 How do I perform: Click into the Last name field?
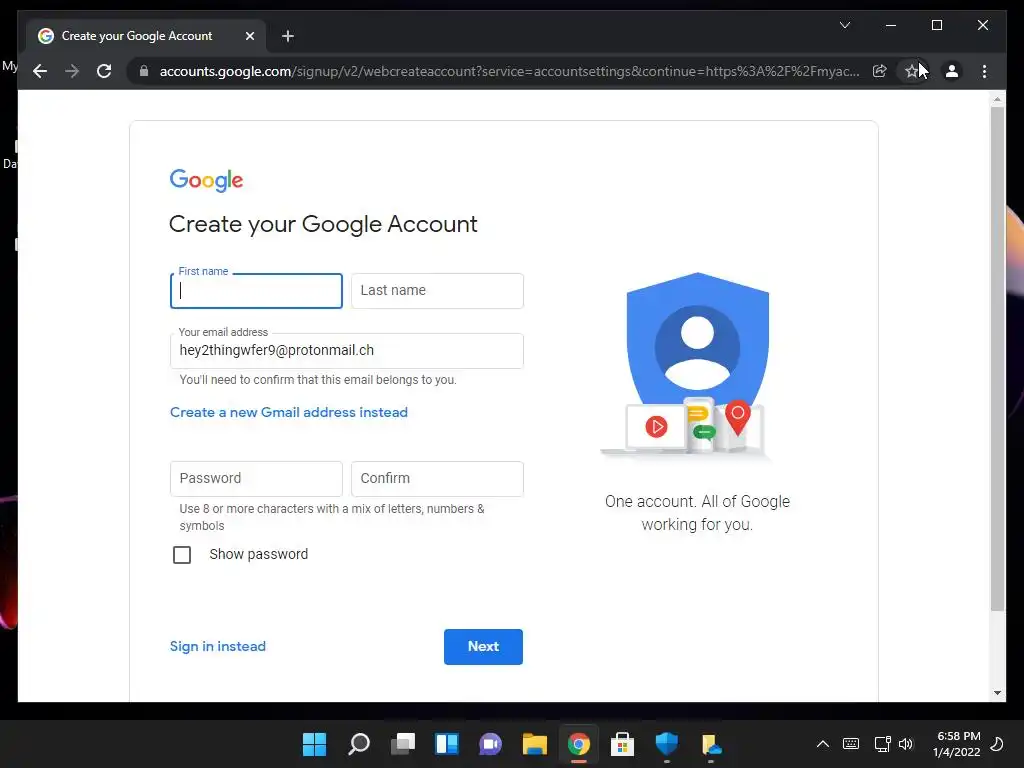click(x=437, y=291)
